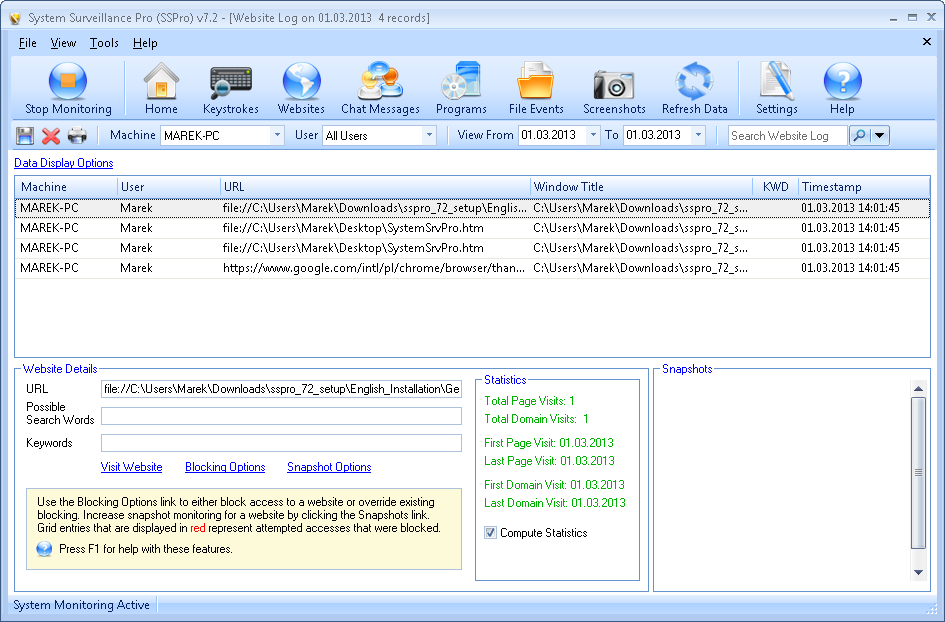This screenshot has height=622, width=945.
Task: Open the View menu
Action: pos(63,43)
